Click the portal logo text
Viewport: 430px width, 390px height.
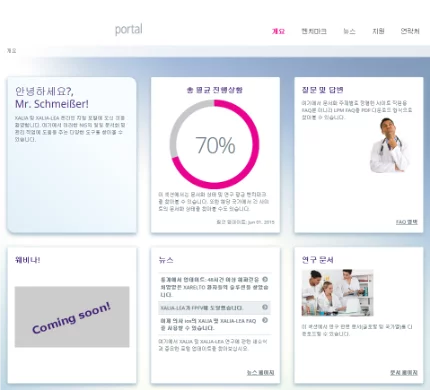129,29
